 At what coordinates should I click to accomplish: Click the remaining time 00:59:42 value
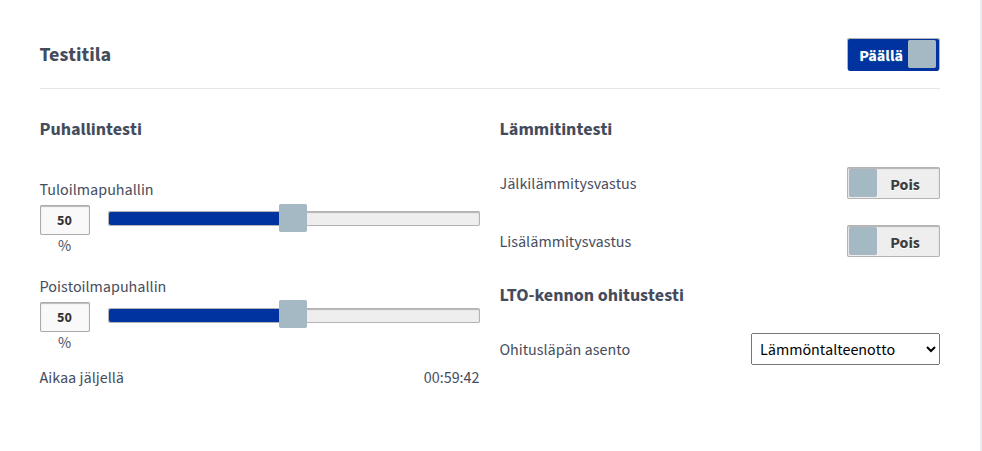451,378
